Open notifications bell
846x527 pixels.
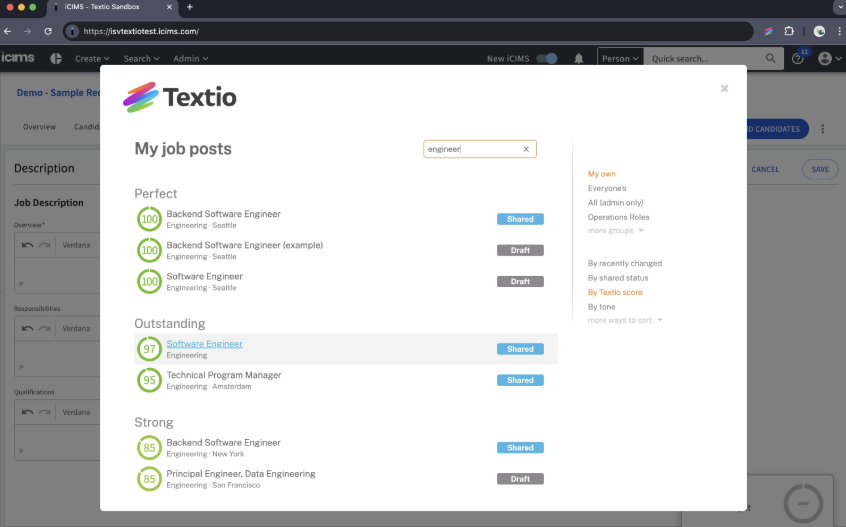(x=578, y=59)
